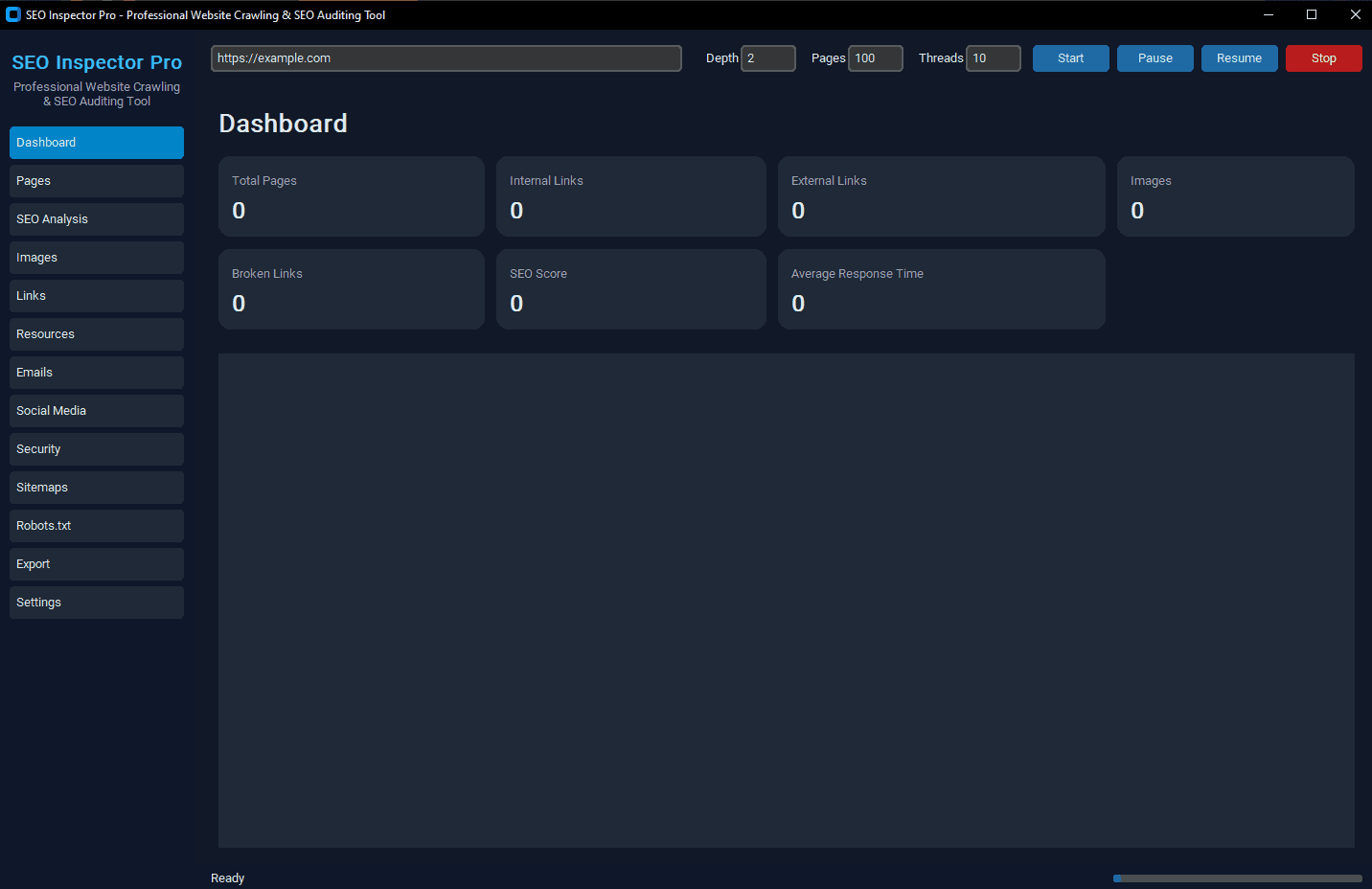The height and width of the screenshot is (889, 1372).
Task: Show the Emails section
Action: click(x=97, y=373)
